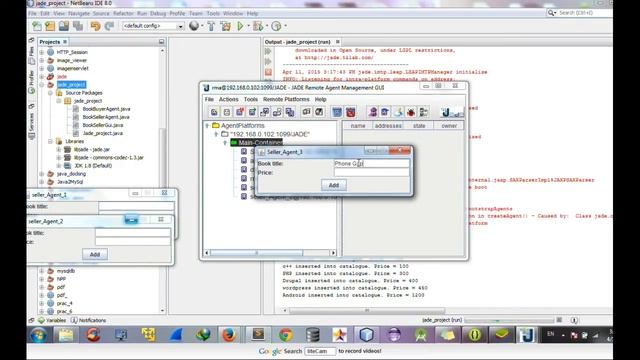Click the 'owner' column header in JADE table
640x360 pixels.
click(x=449, y=126)
